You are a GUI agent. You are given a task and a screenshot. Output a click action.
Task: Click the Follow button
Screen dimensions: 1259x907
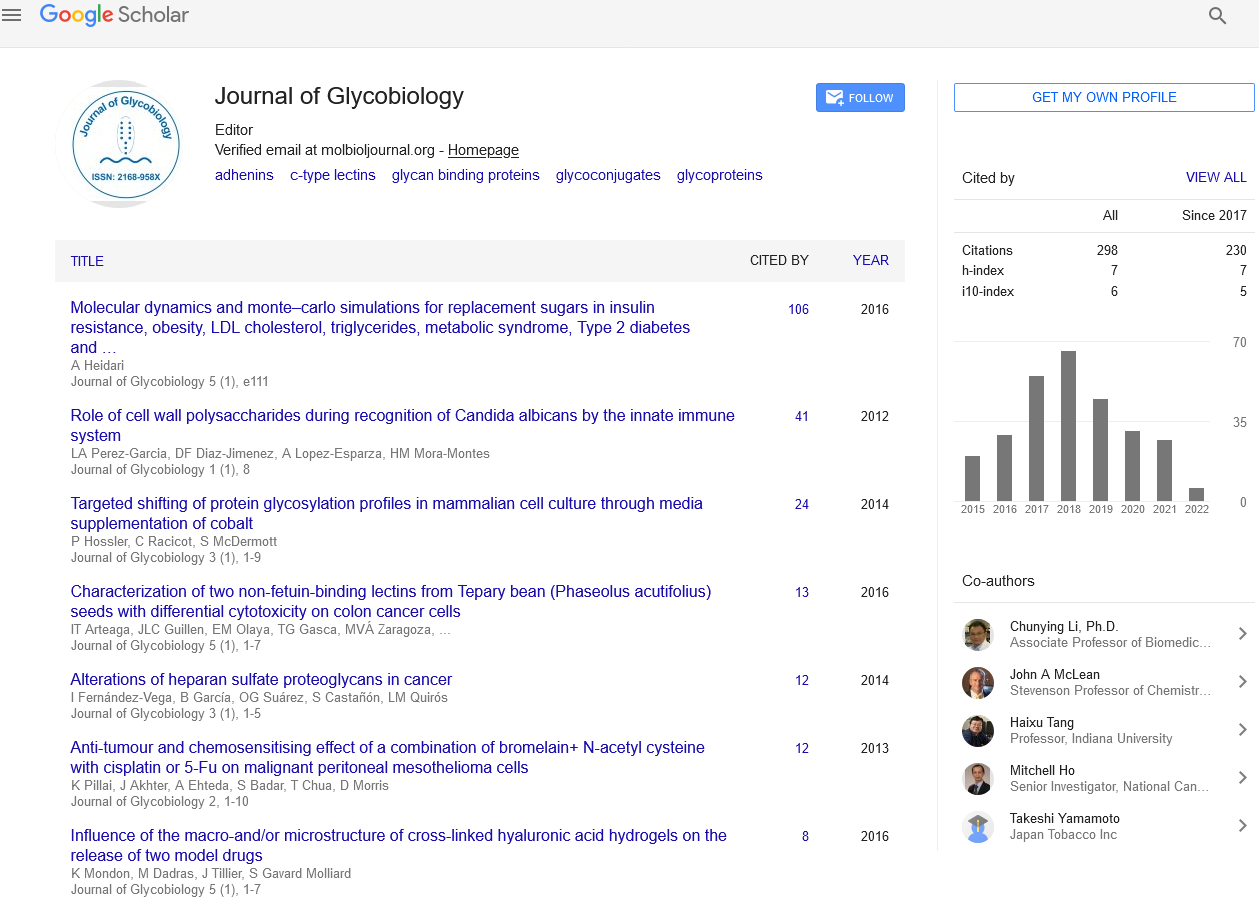pos(860,98)
